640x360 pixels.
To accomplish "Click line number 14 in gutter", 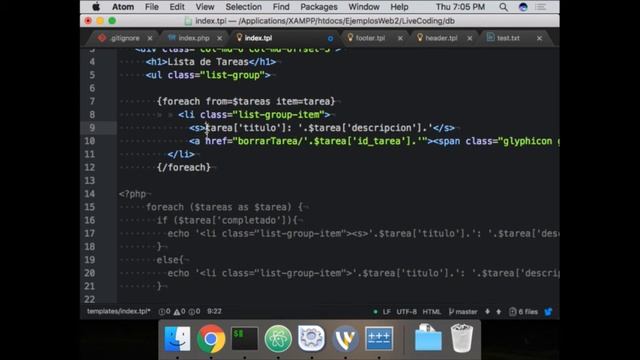I will [89, 194].
